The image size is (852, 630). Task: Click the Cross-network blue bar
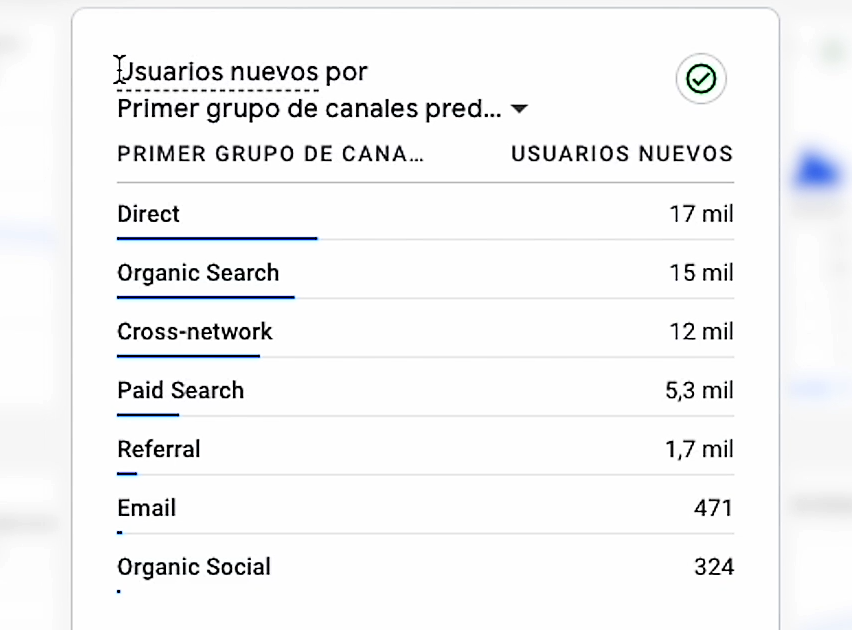pos(188,356)
